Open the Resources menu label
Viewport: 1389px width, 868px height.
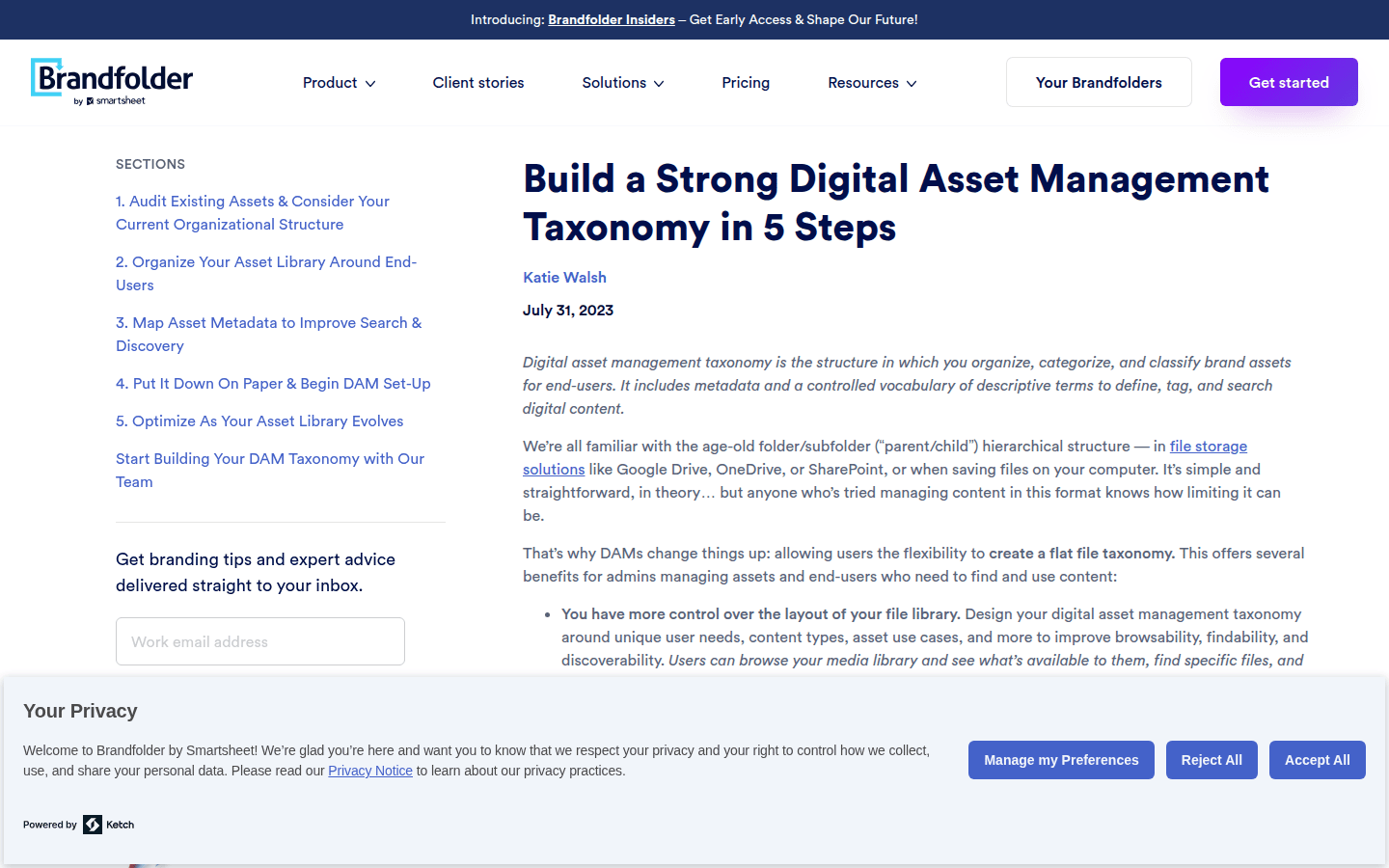click(863, 83)
